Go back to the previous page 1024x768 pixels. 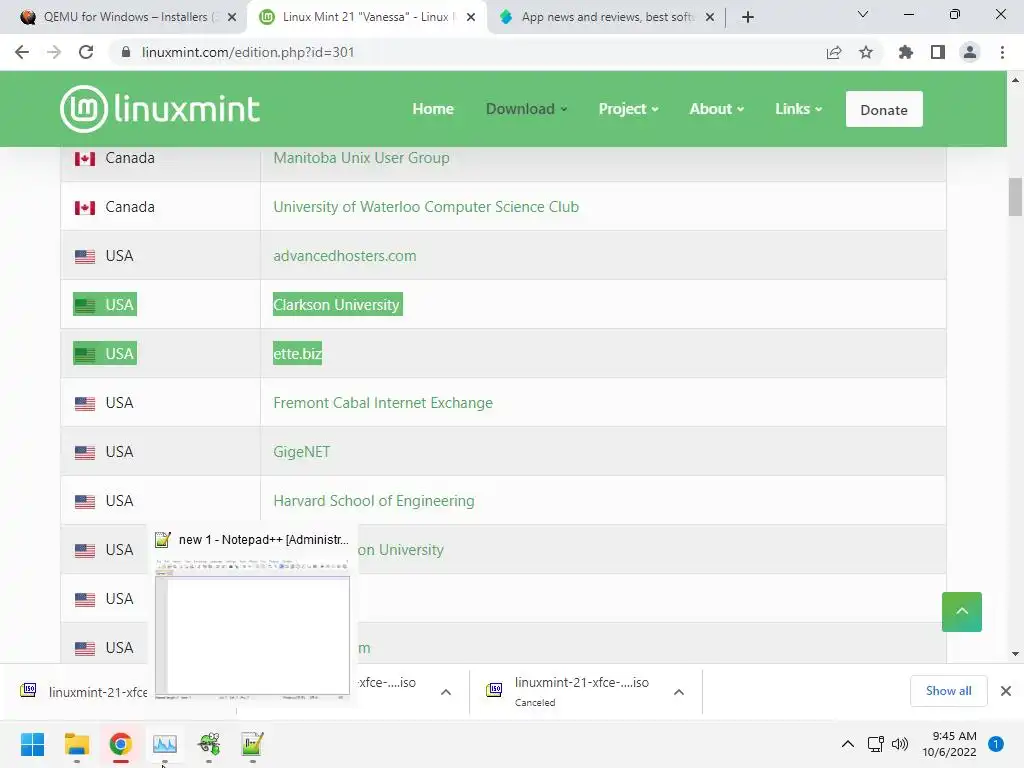[22, 52]
